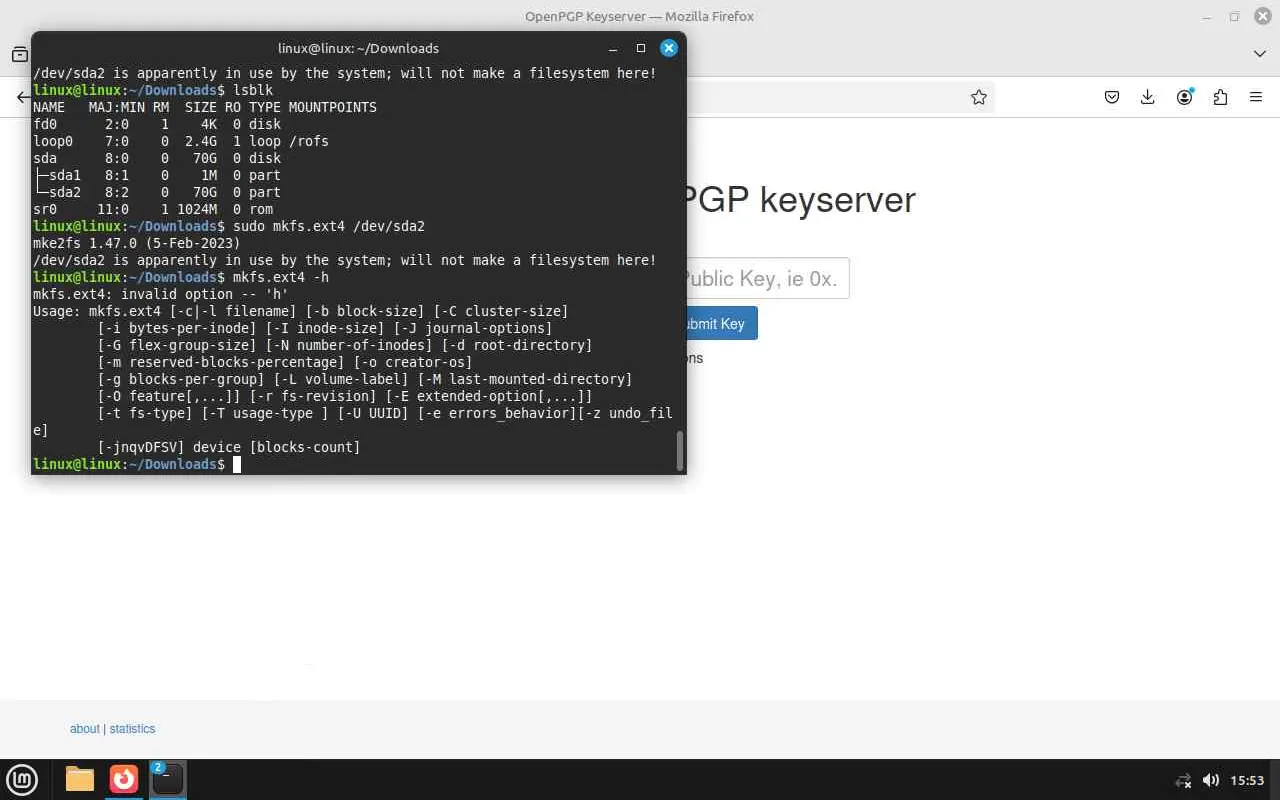This screenshot has width=1280, height=800.
Task: Expand the Firefox list all tabs chevron
Action: click(1259, 54)
